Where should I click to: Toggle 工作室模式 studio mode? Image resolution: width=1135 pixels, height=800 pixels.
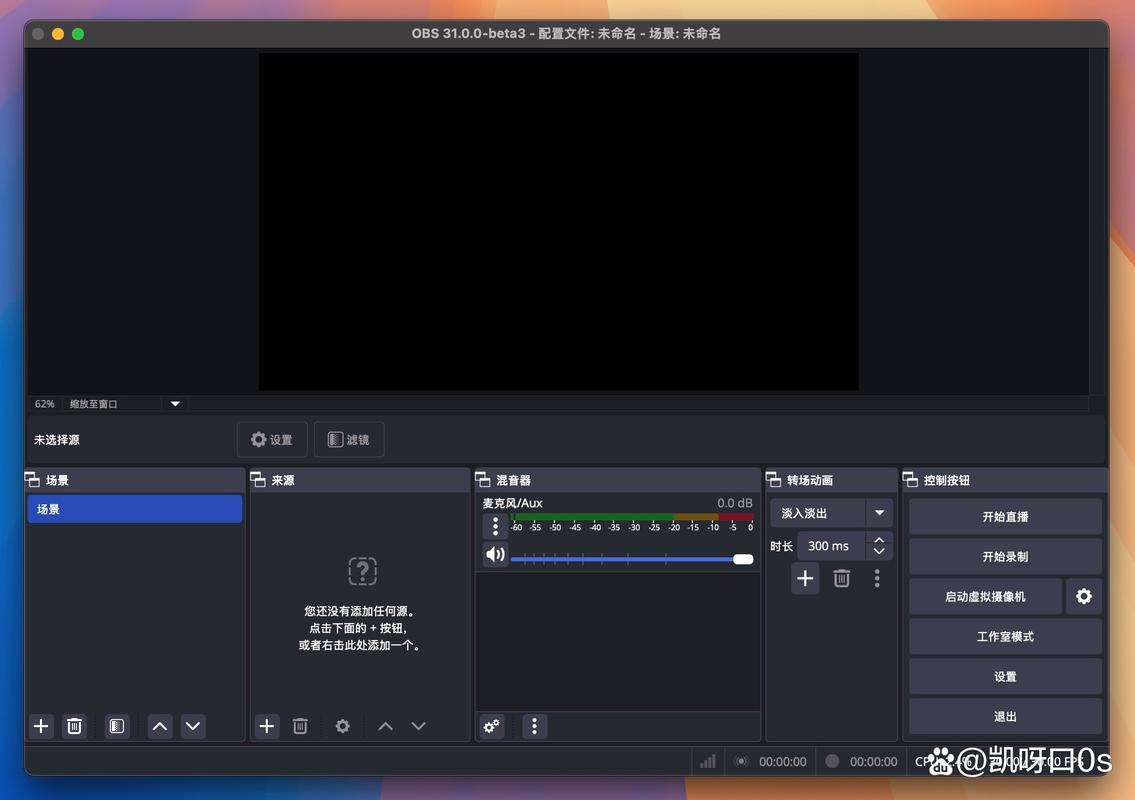(x=1004, y=636)
